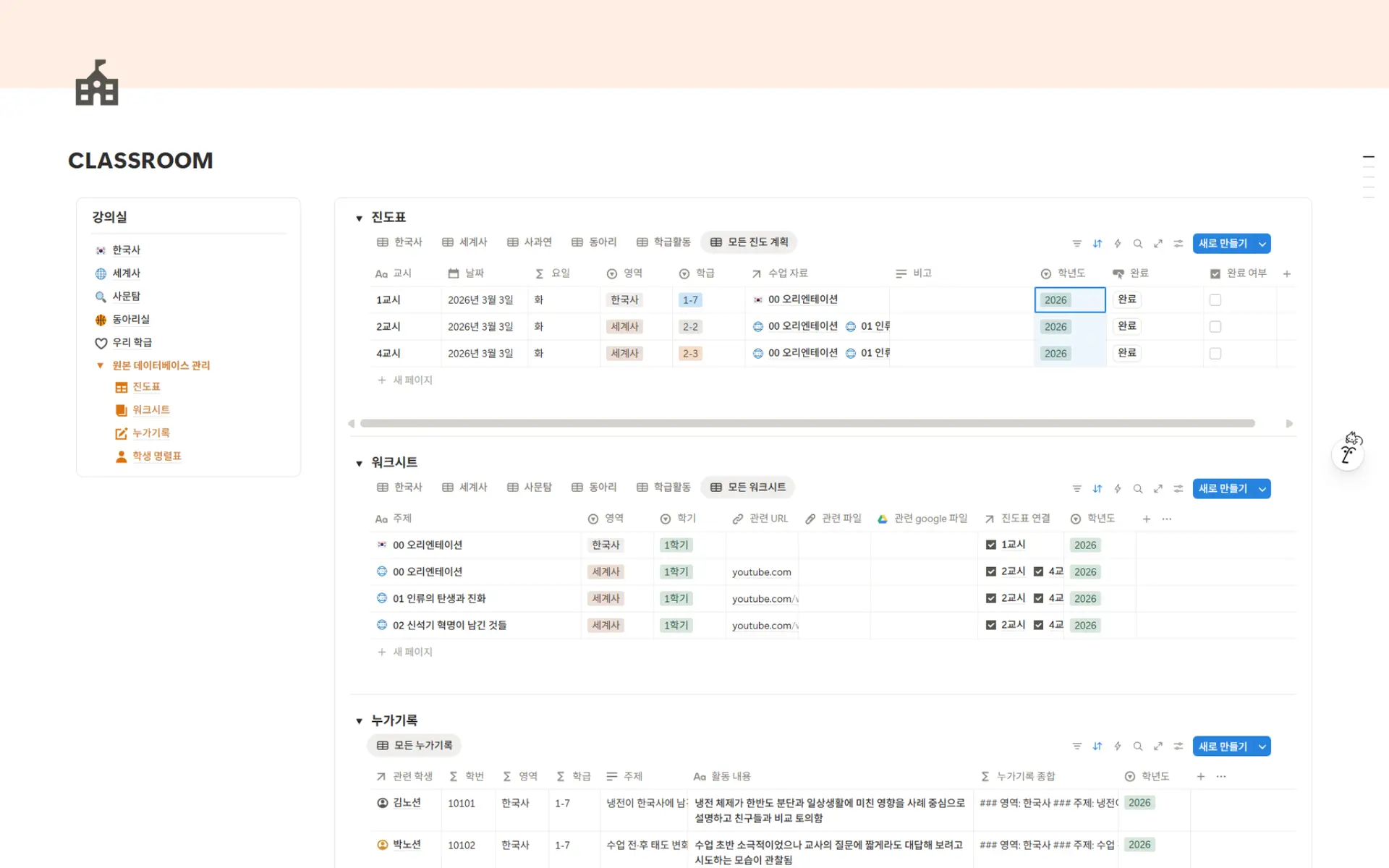Switch to 학급활동 tab in 워크시트
This screenshot has width=1389, height=868.
tap(663, 488)
